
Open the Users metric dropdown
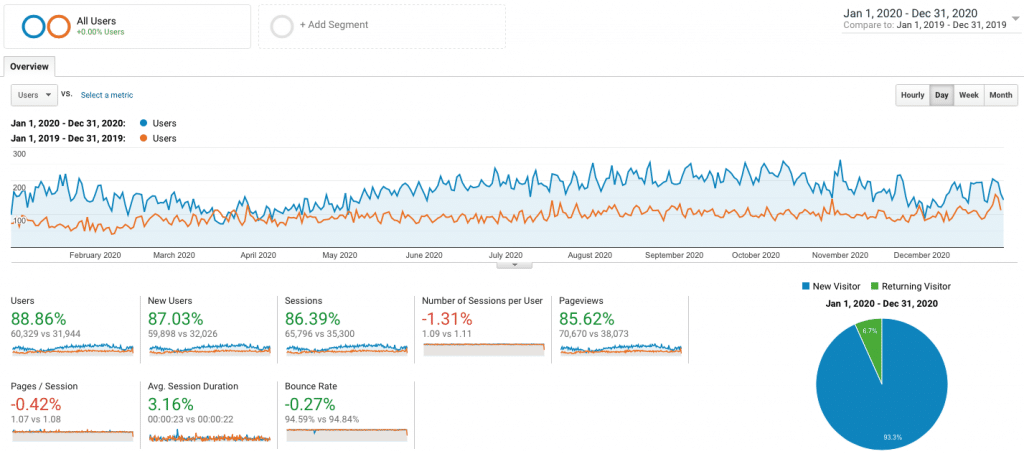35,95
